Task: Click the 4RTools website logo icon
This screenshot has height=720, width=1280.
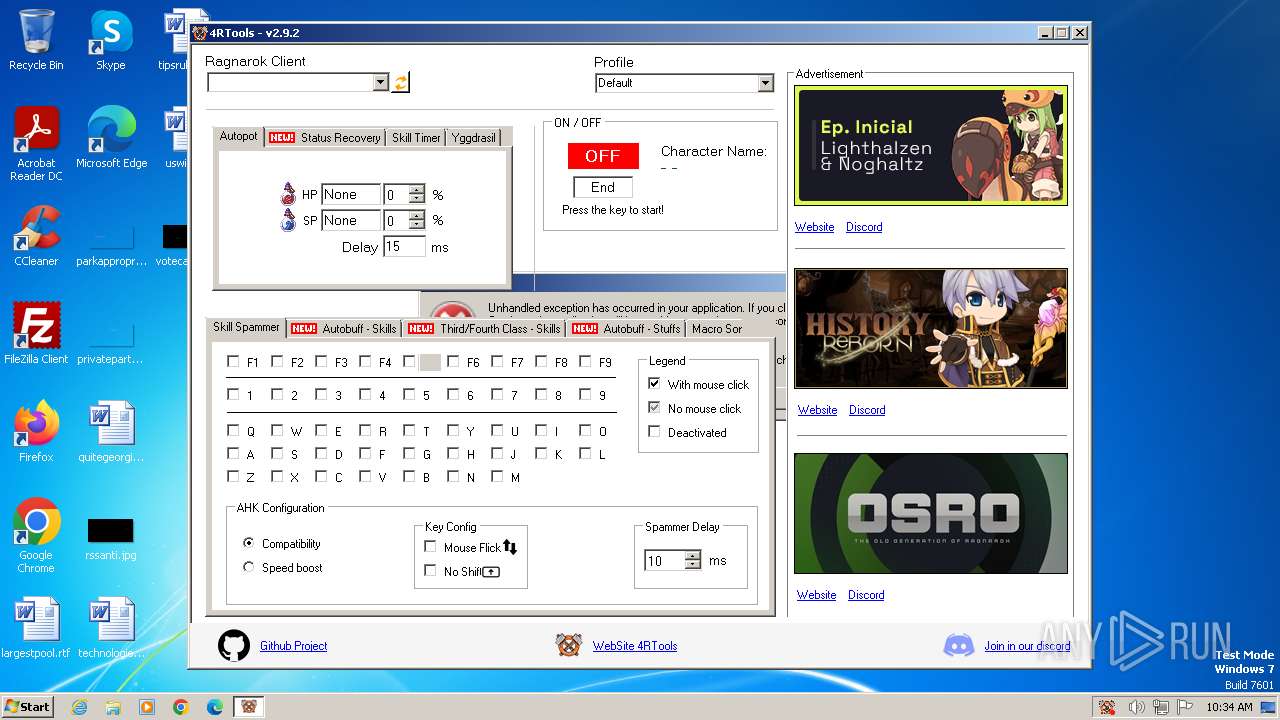Action: [569, 645]
